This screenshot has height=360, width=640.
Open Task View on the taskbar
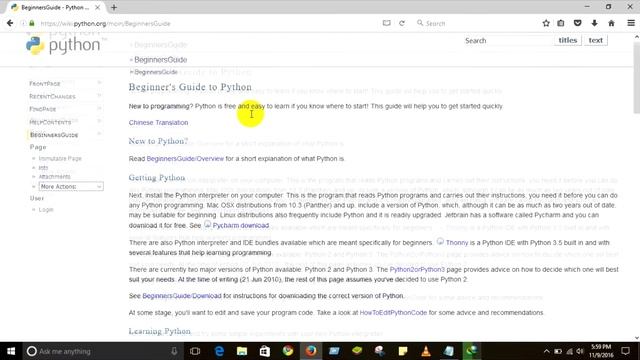(195, 351)
